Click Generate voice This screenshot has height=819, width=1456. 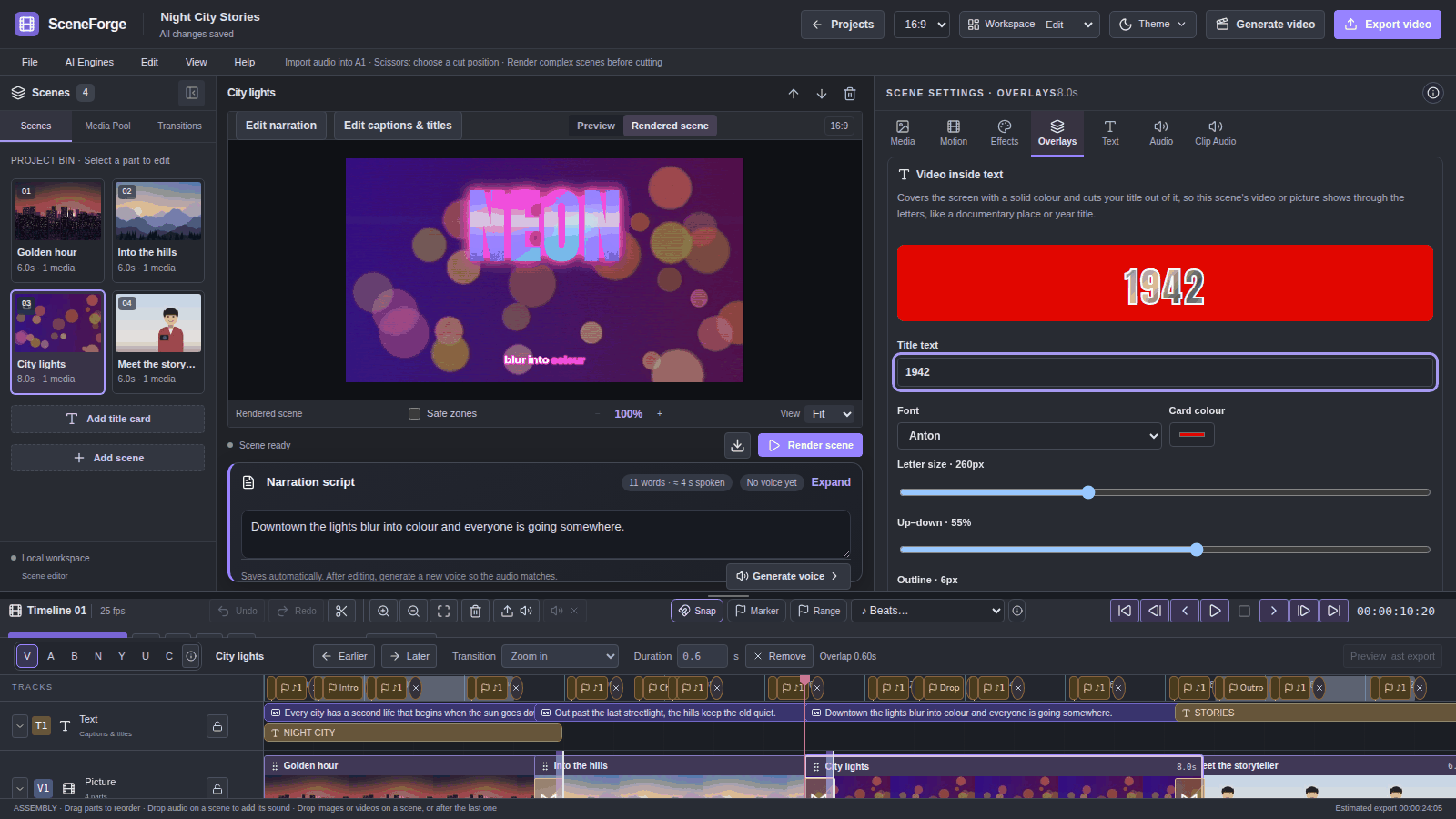click(788, 576)
